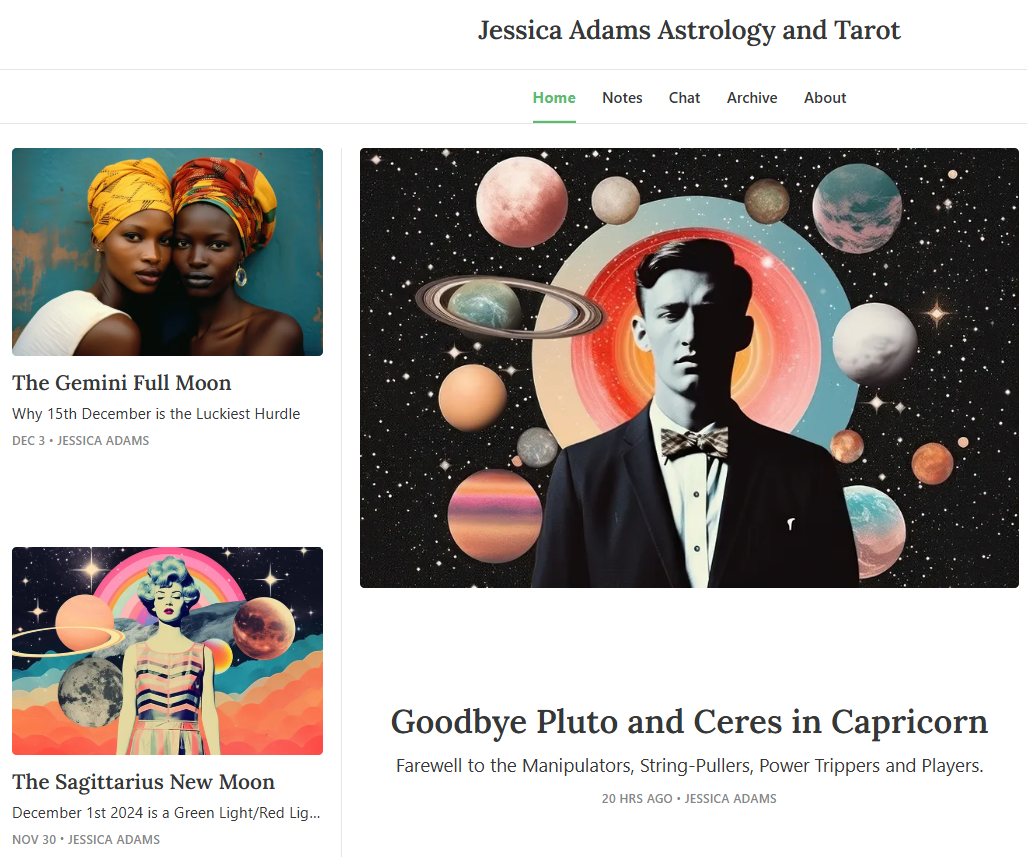The width and height of the screenshot is (1027, 857).
Task: Click the Jessica Adams Astrology and Tarot site title
Action: coord(689,30)
